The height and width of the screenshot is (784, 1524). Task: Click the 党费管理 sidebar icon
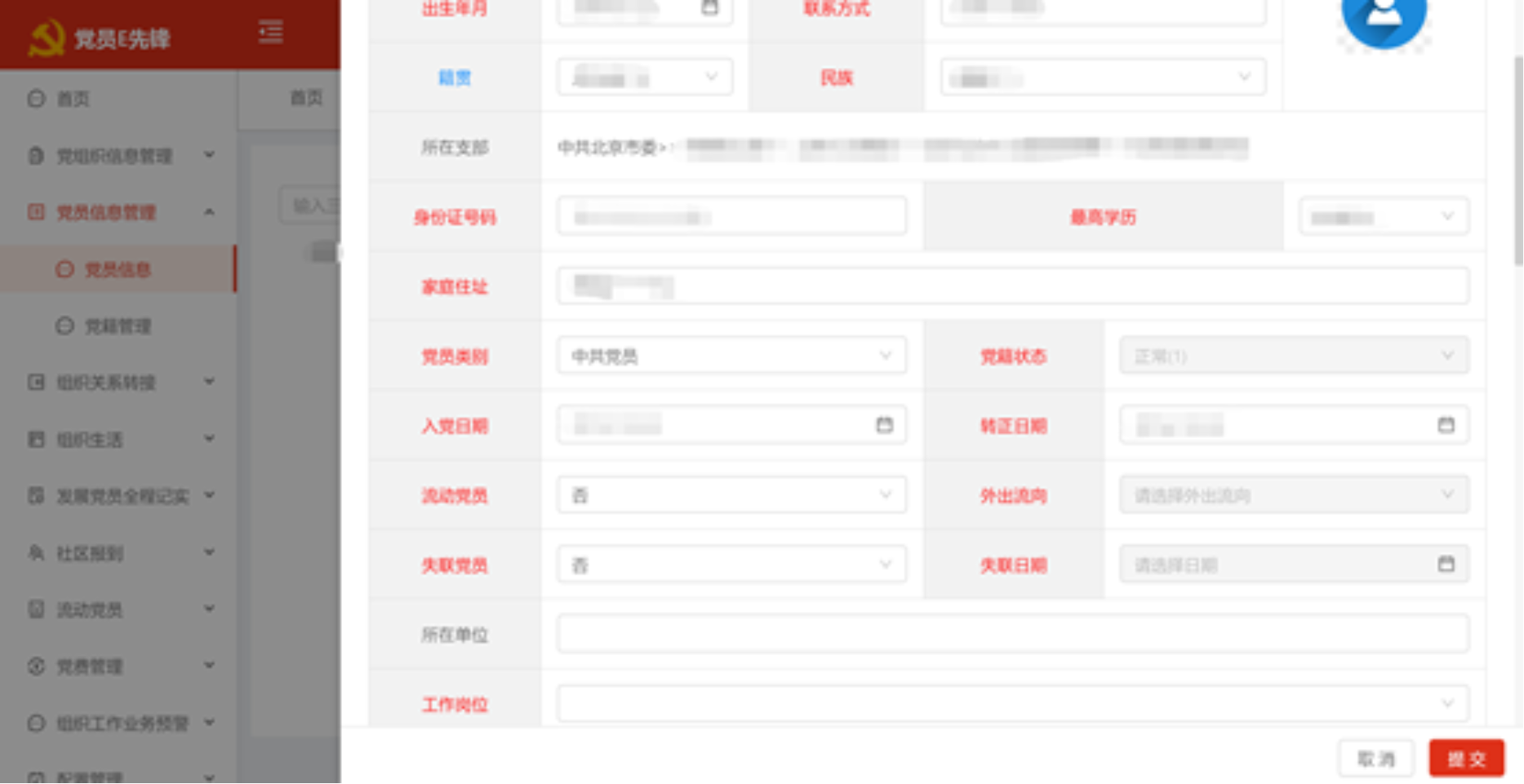pyautogui.click(x=36, y=667)
